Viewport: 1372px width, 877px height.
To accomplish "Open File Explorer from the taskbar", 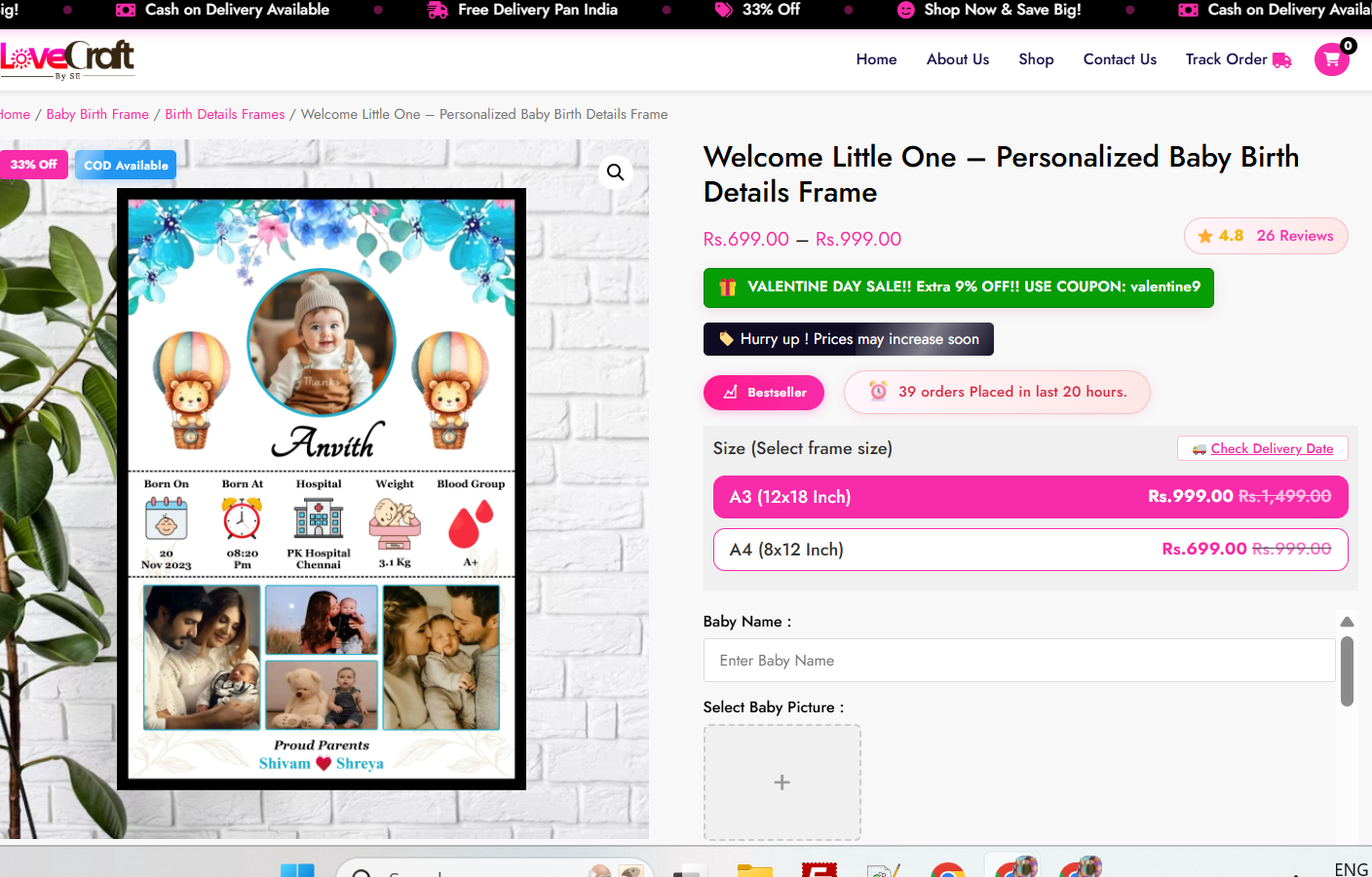I will [x=754, y=870].
